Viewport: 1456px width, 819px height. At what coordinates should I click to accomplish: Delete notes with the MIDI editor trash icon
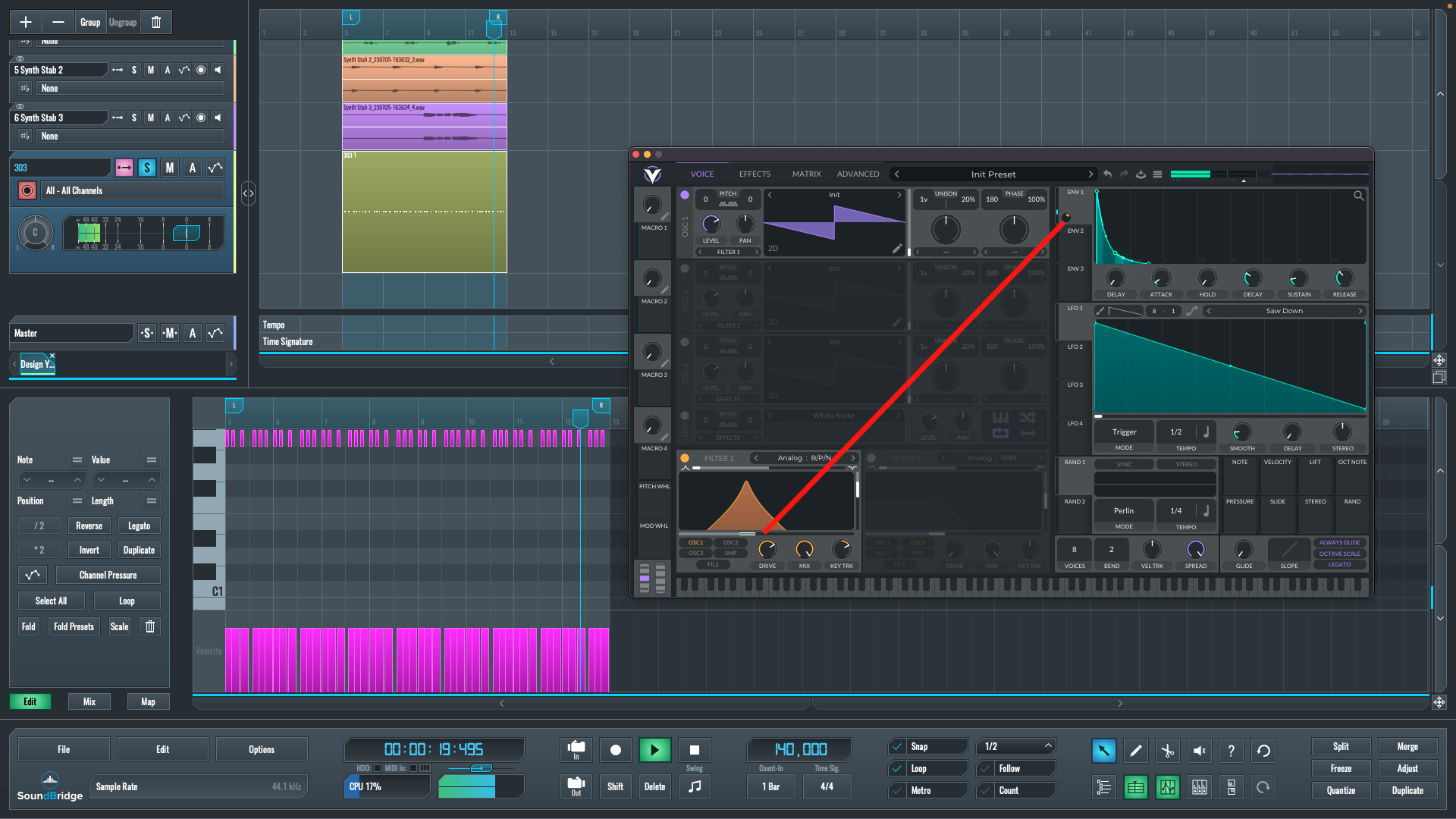click(x=150, y=626)
